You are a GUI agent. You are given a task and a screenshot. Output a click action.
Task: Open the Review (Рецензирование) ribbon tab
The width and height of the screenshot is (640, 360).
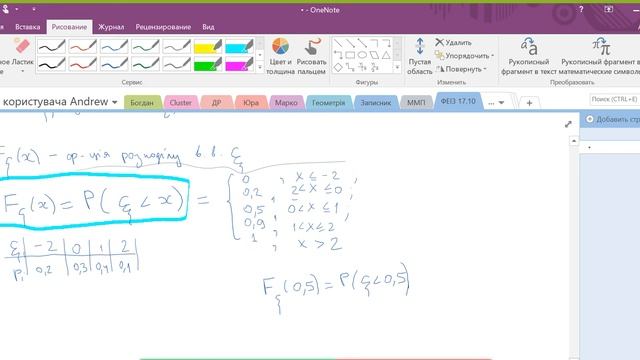(x=163, y=27)
